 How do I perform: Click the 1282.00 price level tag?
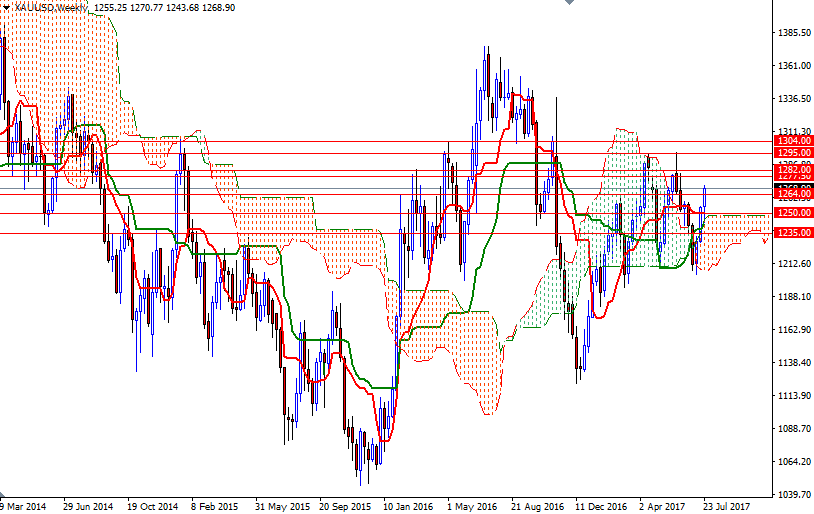[x=794, y=170]
